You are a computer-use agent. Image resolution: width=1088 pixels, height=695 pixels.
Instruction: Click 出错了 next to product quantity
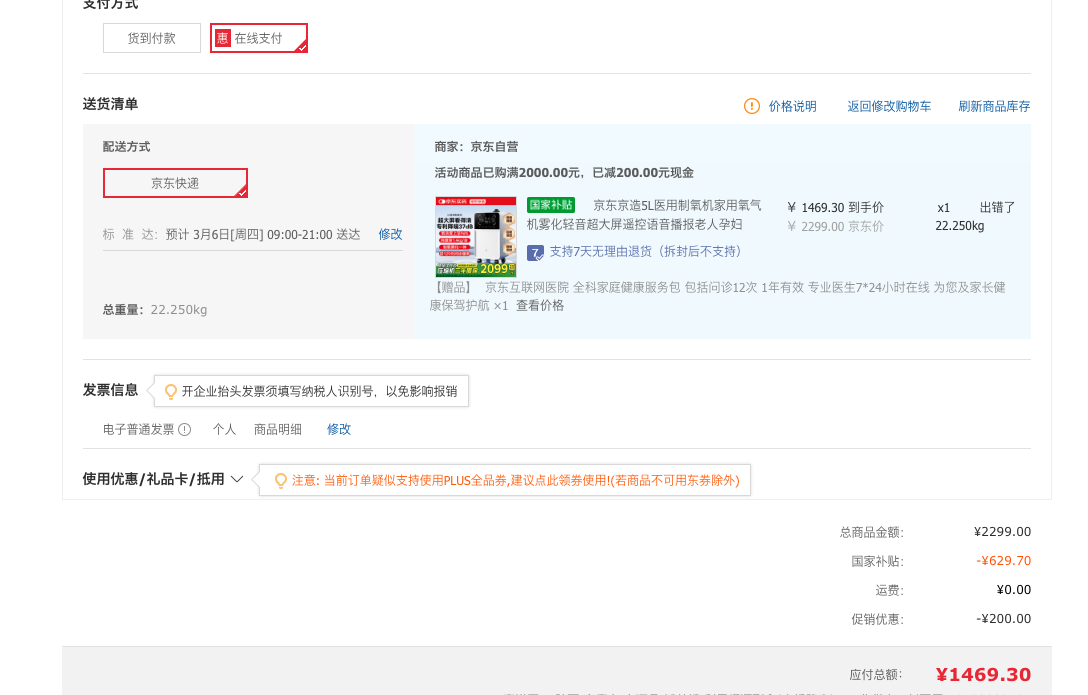coord(997,207)
